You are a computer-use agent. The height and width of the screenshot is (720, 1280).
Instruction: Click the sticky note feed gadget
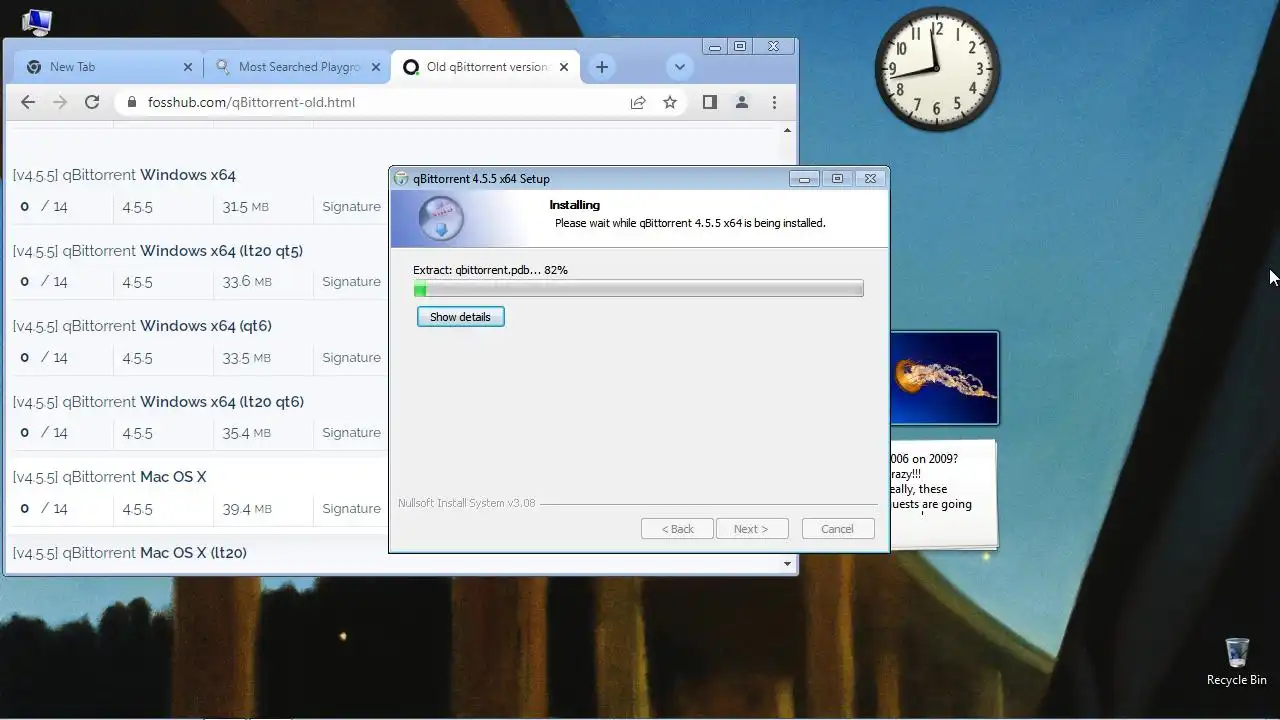[943, 494]
